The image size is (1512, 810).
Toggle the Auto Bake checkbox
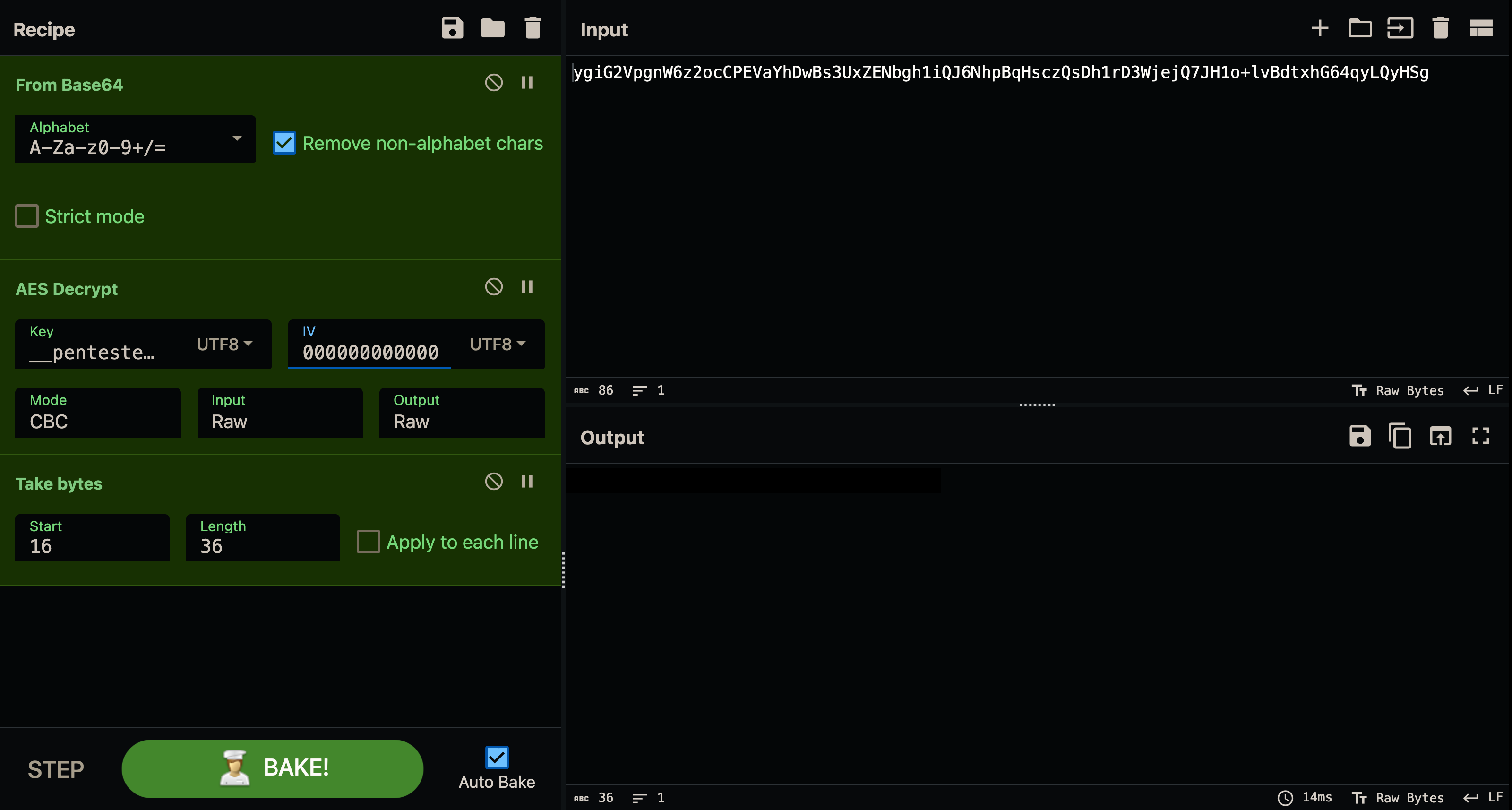(497, 757)
